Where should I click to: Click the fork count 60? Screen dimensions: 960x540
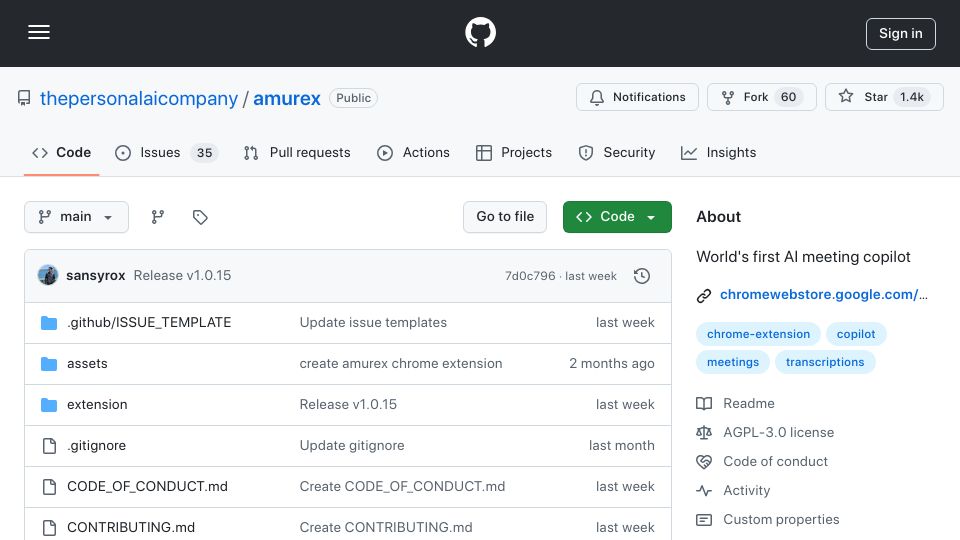(x=789, y=97)
